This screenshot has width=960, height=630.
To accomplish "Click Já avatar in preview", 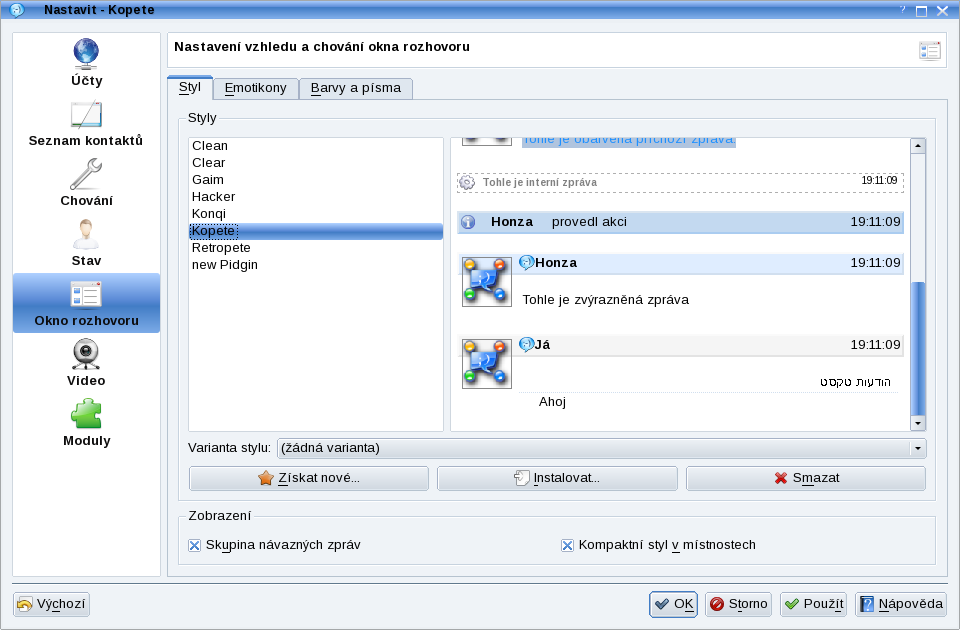I will 487,364.
